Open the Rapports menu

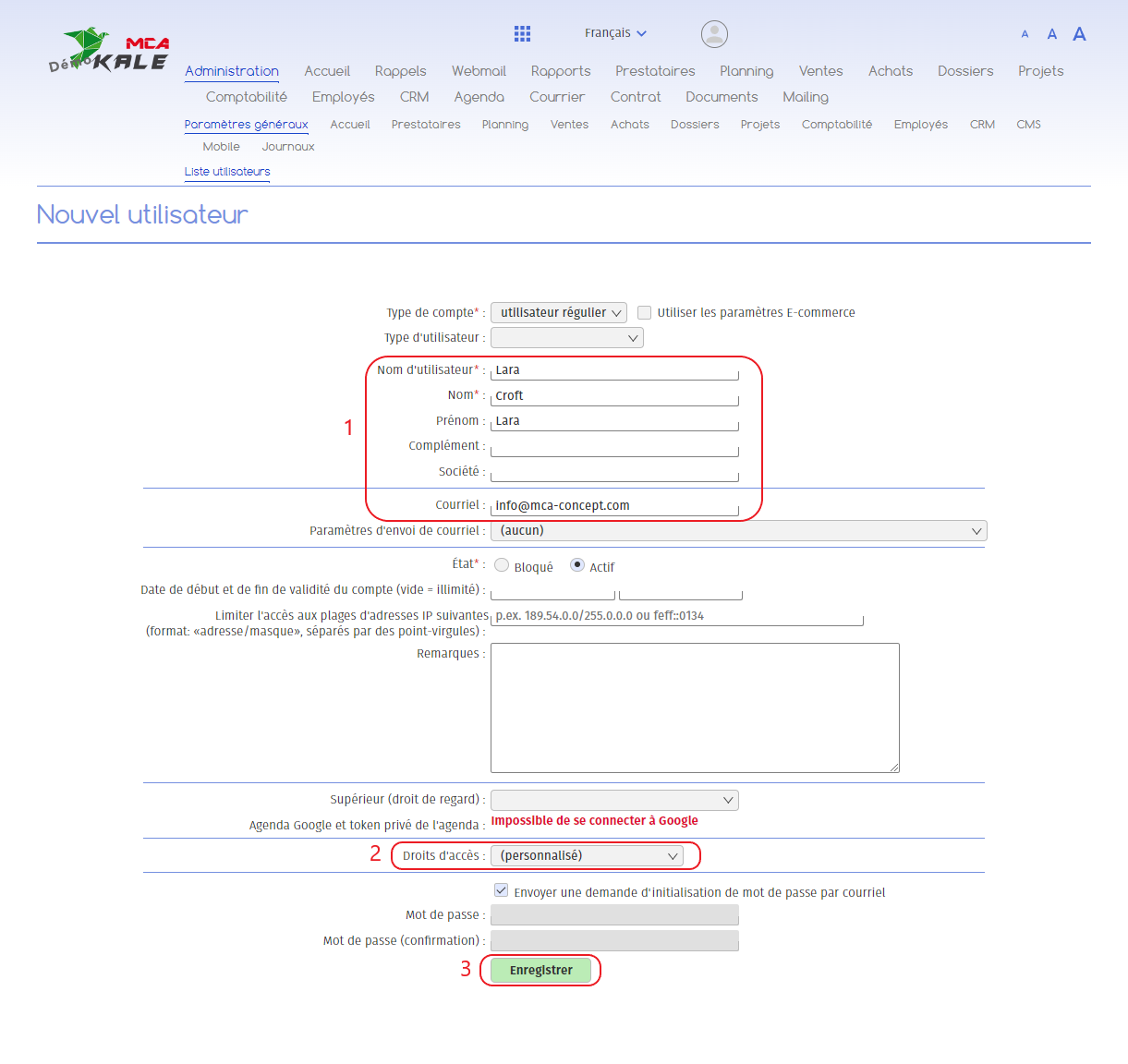[561, 71]
